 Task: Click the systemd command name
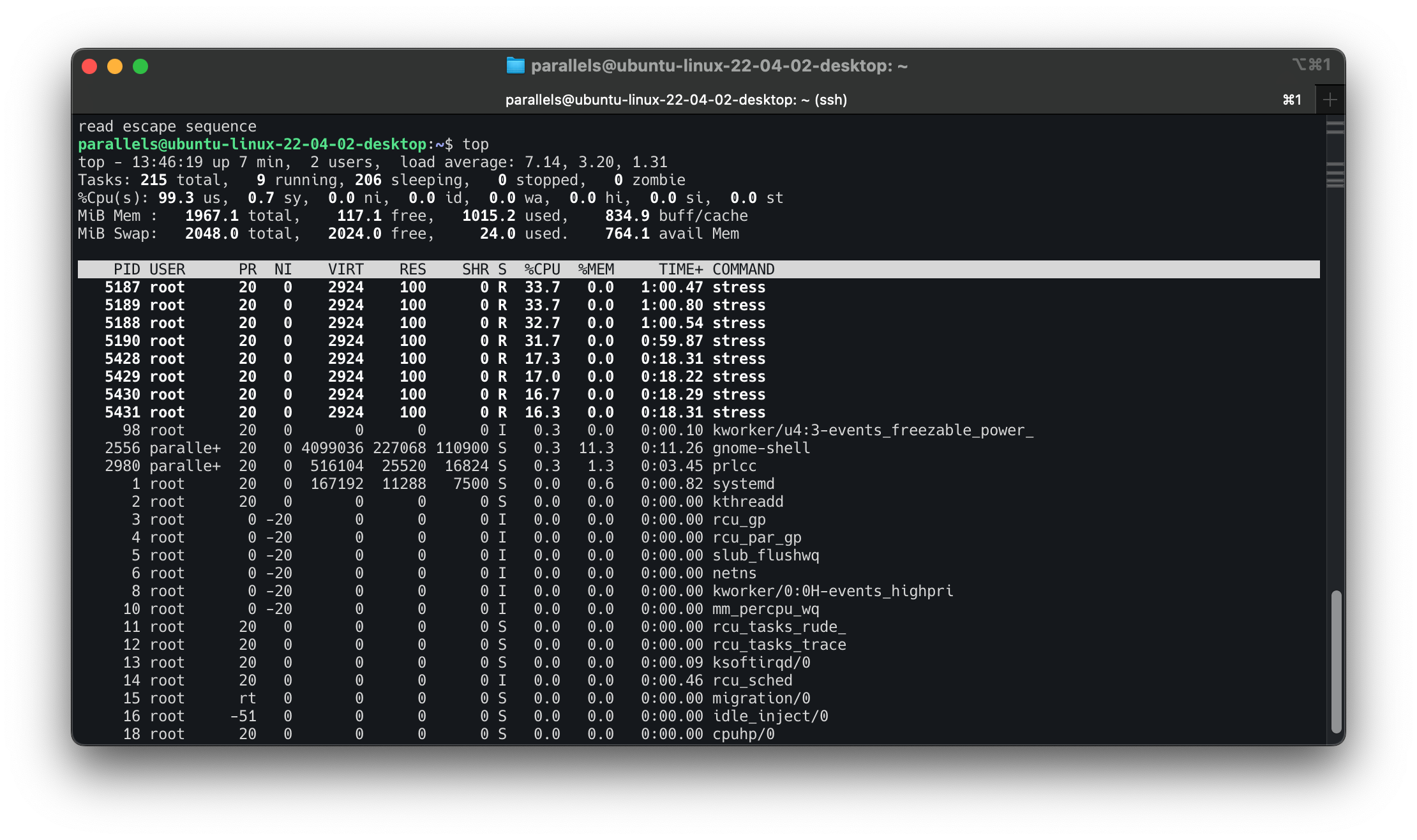tap(744, 484)
